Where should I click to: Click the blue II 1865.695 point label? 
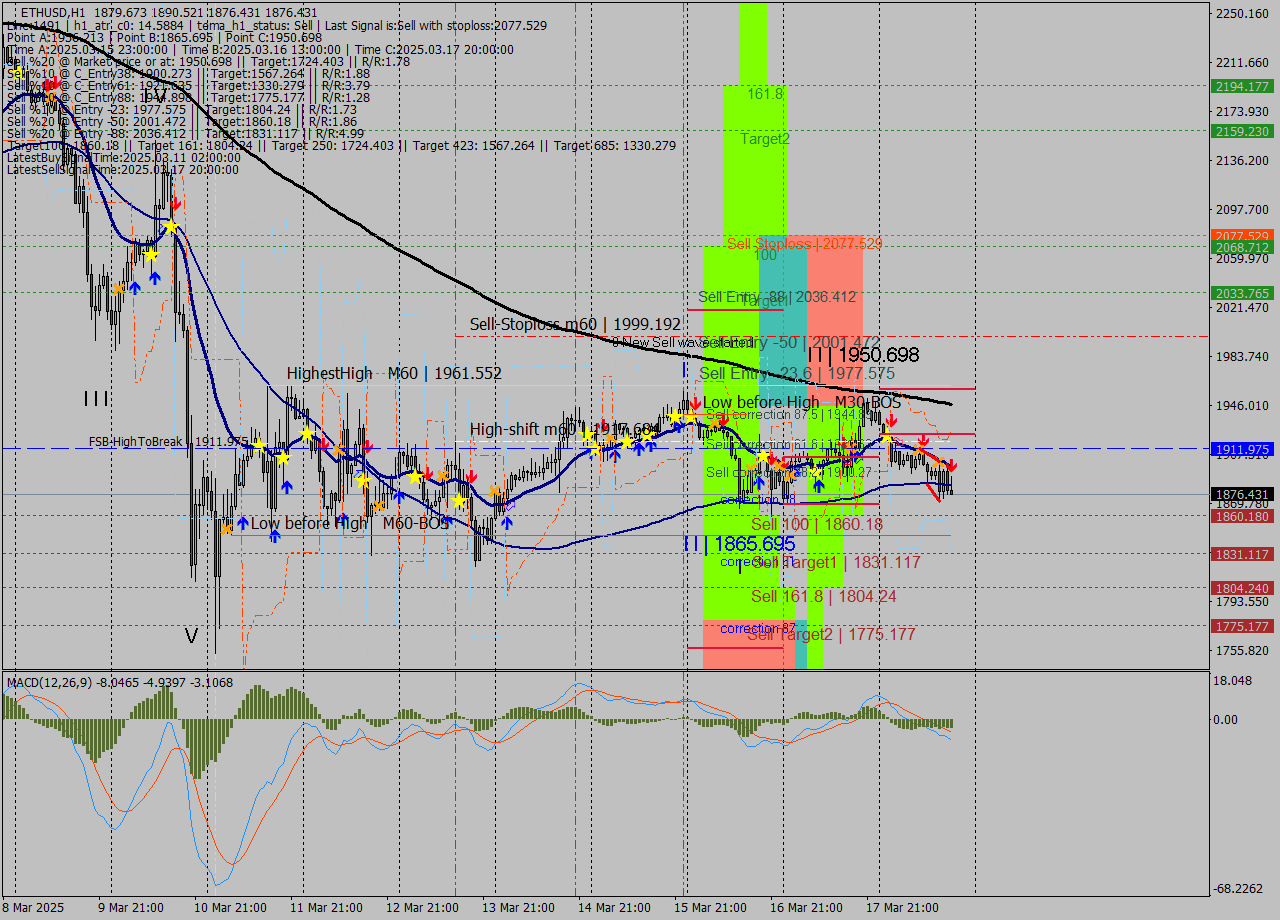(739, 544)
